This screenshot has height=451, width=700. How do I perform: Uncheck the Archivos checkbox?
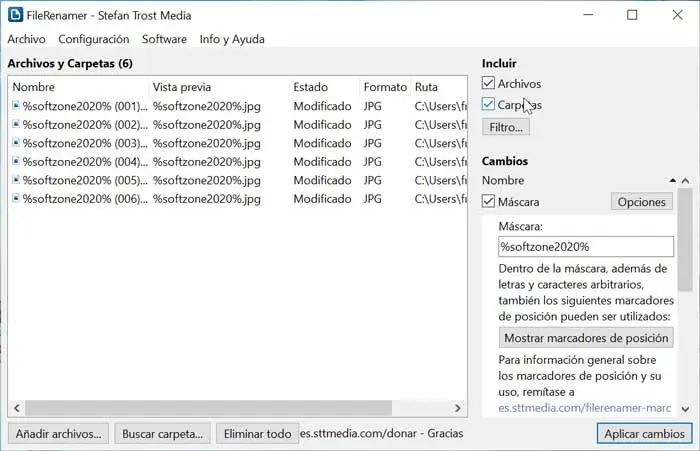coord(488,83)
